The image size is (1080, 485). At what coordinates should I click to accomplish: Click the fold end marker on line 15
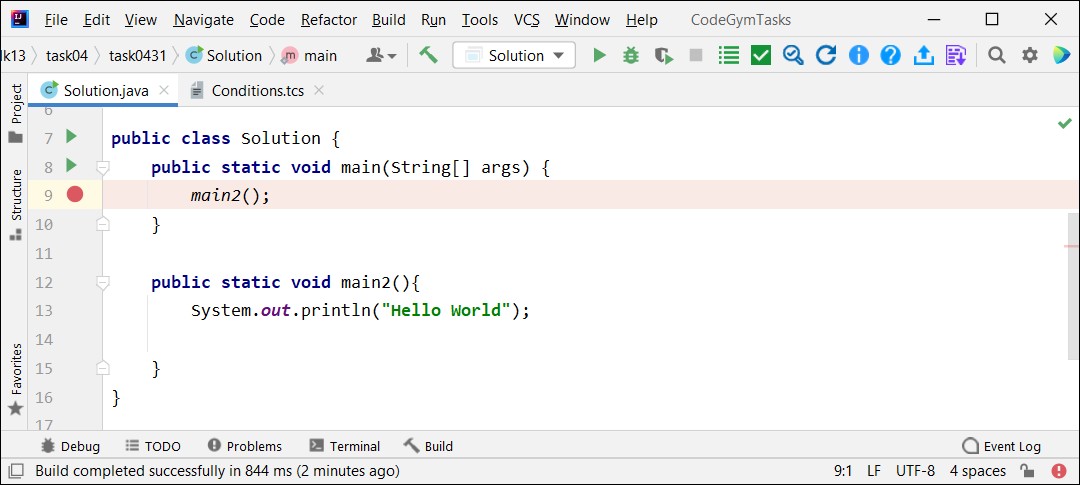pos(103,369)
